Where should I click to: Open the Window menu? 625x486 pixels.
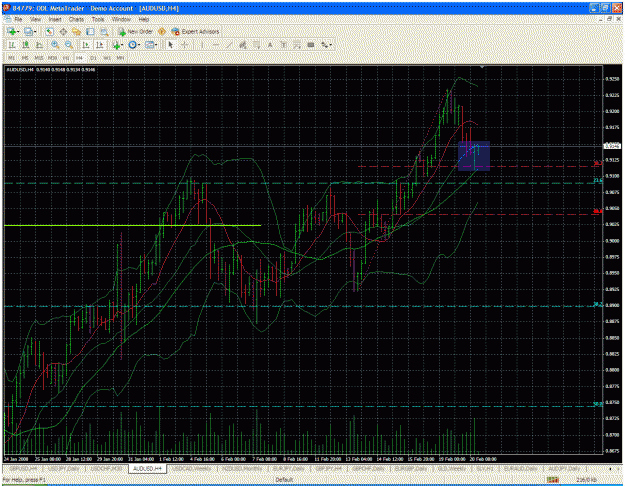pos(121,19)
